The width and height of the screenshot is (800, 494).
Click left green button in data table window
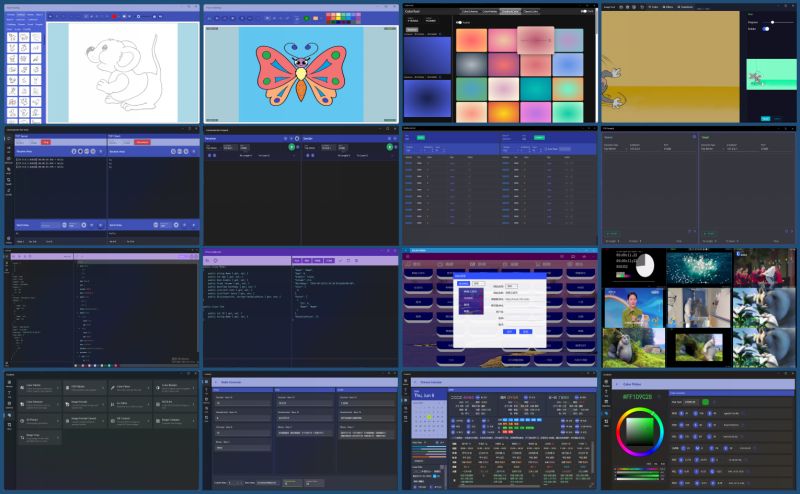(421, 138)
